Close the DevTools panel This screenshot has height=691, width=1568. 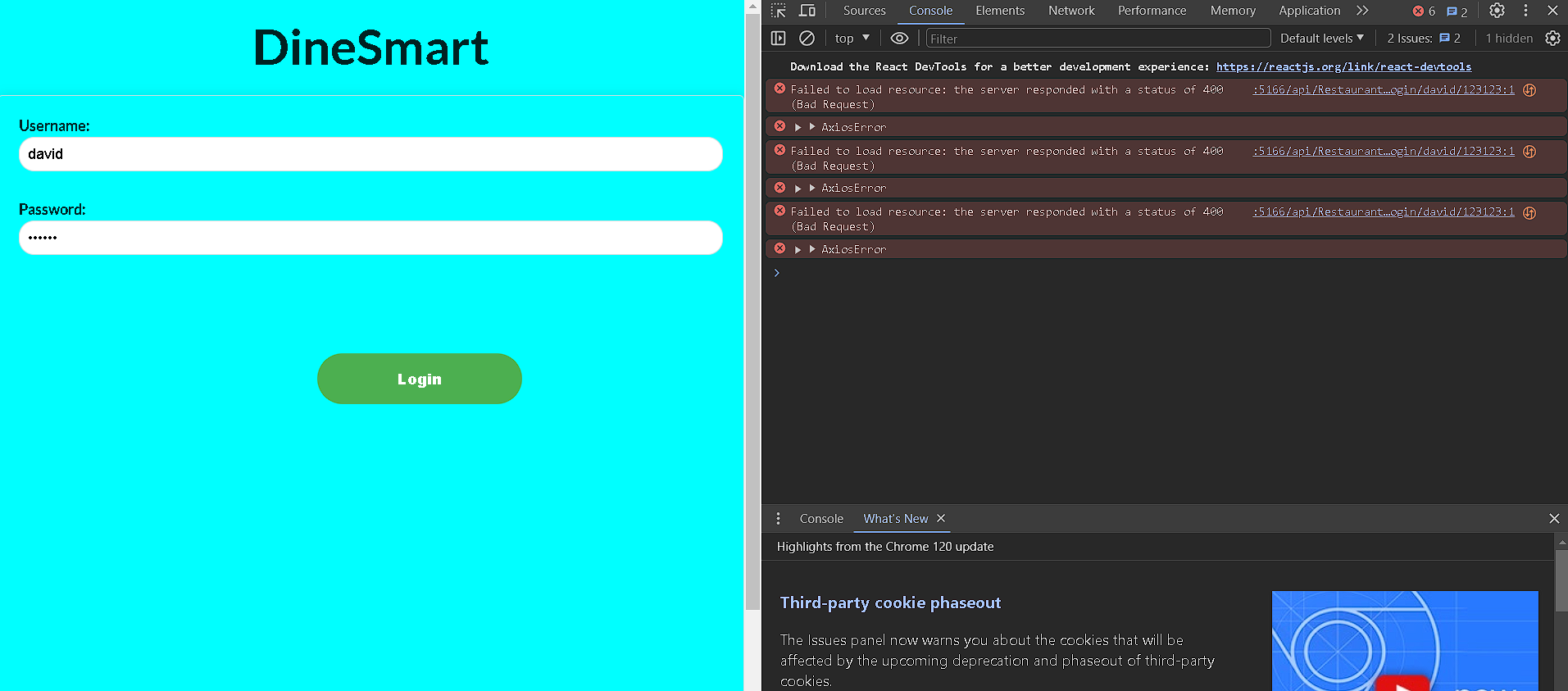tap(1552, 11)
